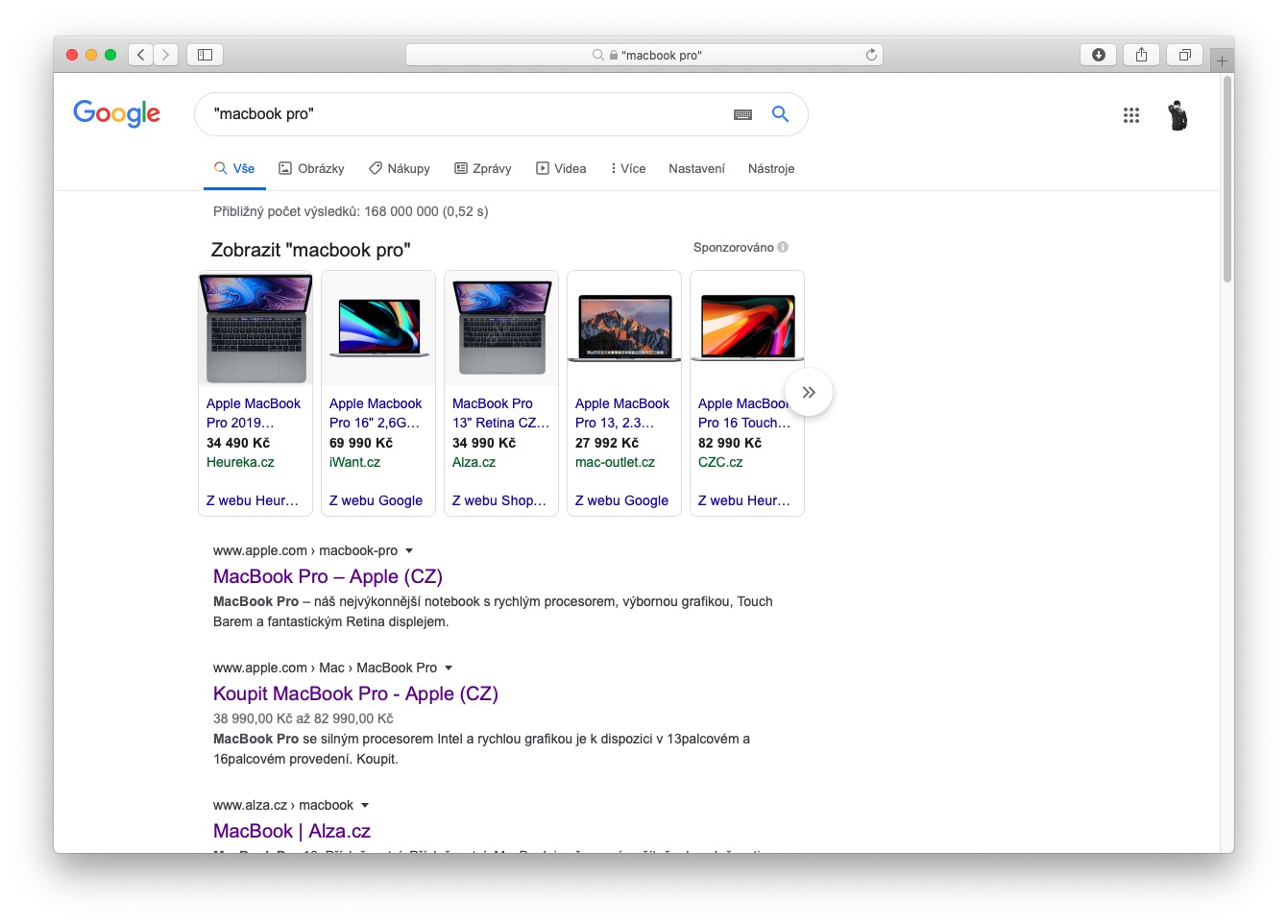This screenshot has height=924, width=1288.
Task: Switch to the Nákupy tab
Action: (400, 168)
